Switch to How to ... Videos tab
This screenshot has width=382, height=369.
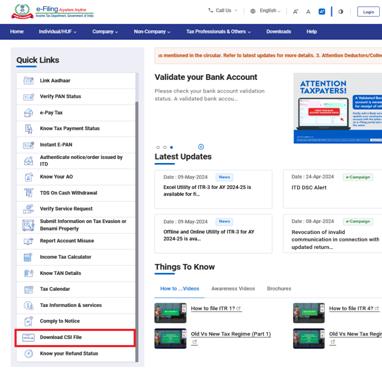pyautogui.click(x=179, y=289)
